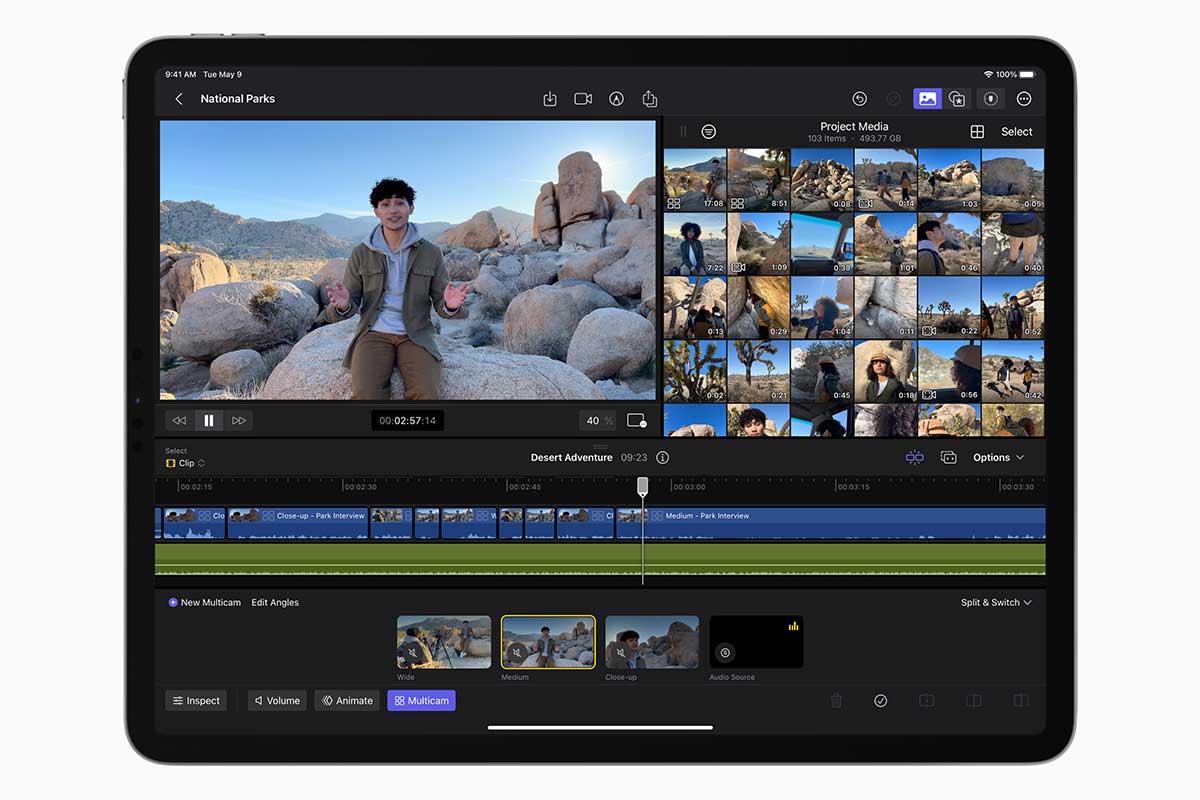1200x800 pixels.
Task: Switch to the Inspect tab
Action: [x=196, y=700]
